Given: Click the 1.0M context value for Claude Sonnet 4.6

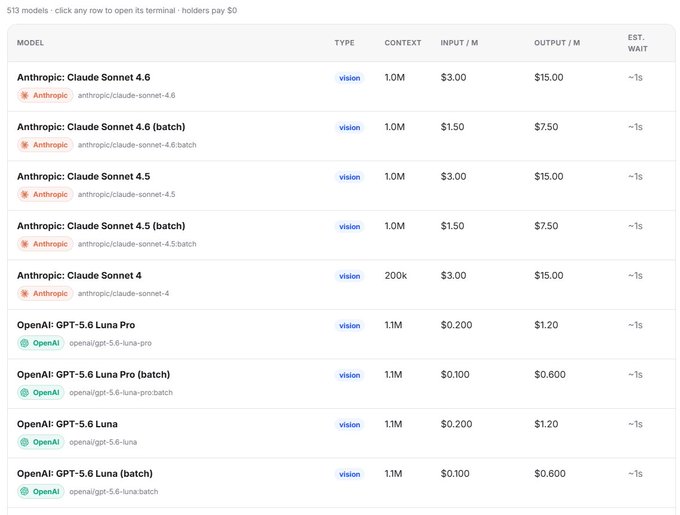Looking at the screenshot, I should 395,78.
